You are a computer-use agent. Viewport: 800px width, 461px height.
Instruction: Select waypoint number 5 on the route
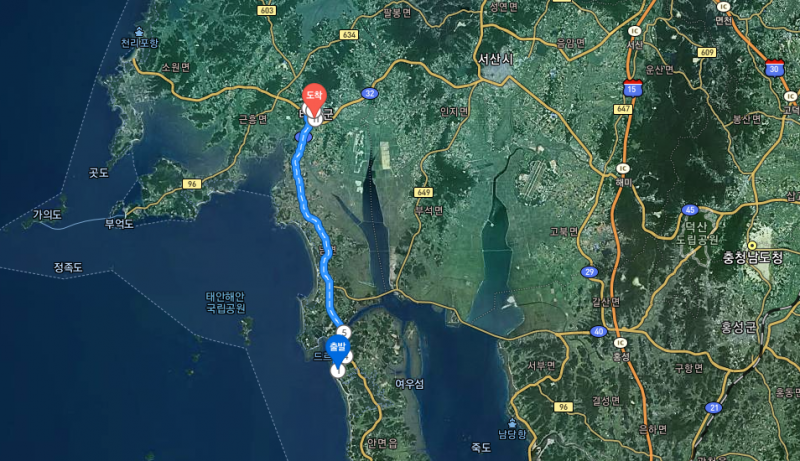(344, 332)
